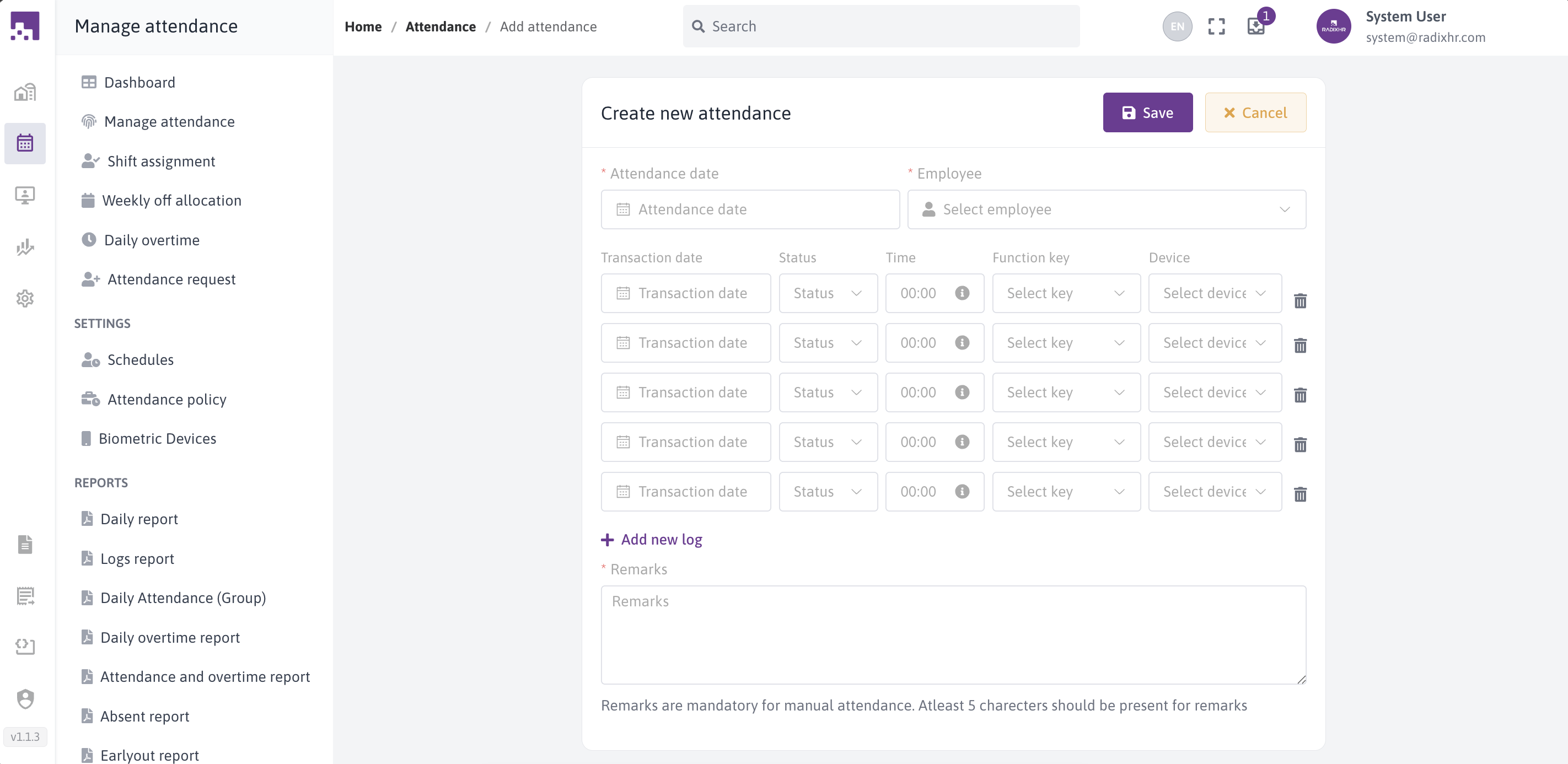
Task: Expand the first Status dropdown
Action: click(x=827, y=293)
